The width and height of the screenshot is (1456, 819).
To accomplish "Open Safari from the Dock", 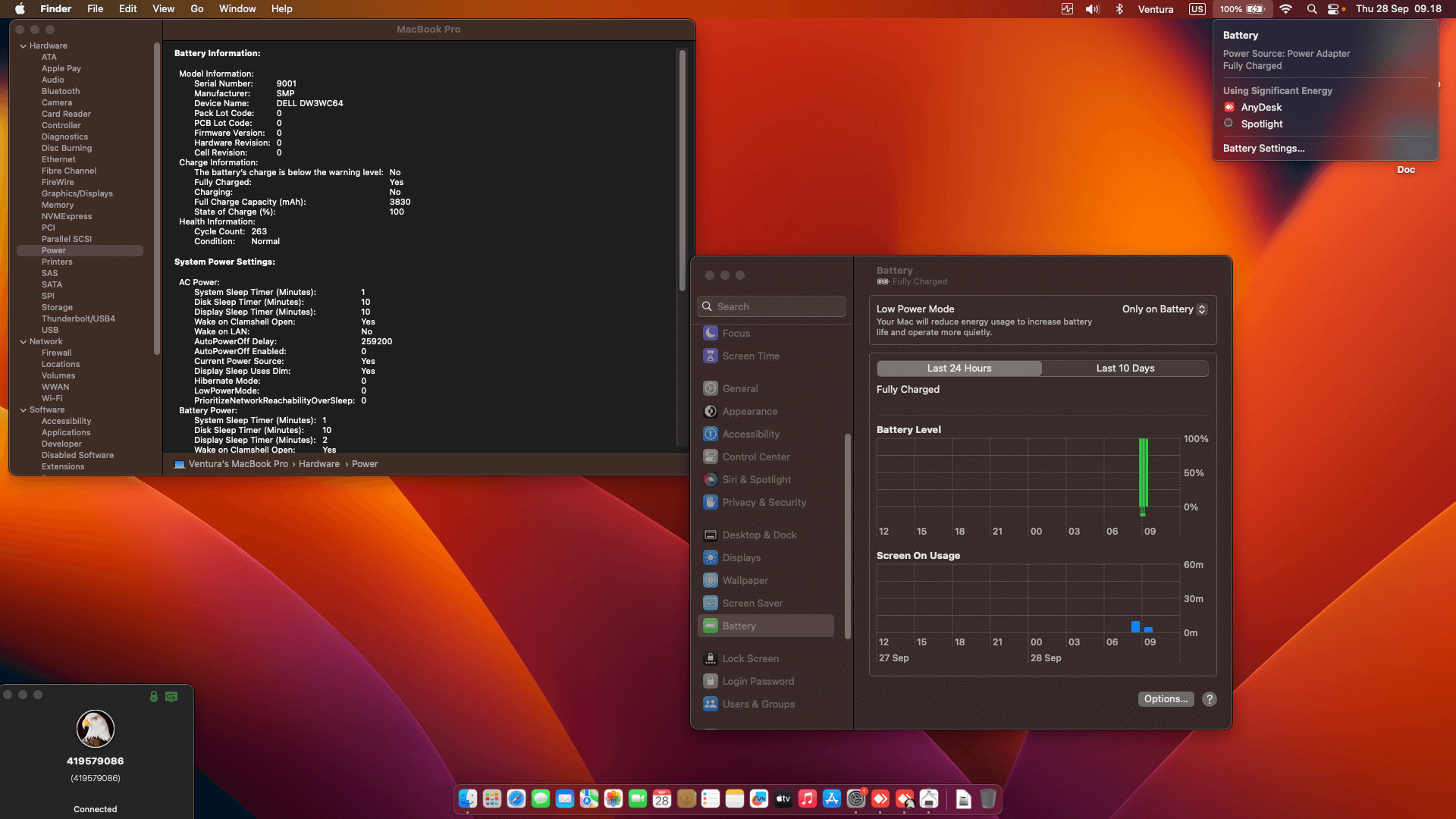I will click(x=516, y=799).
